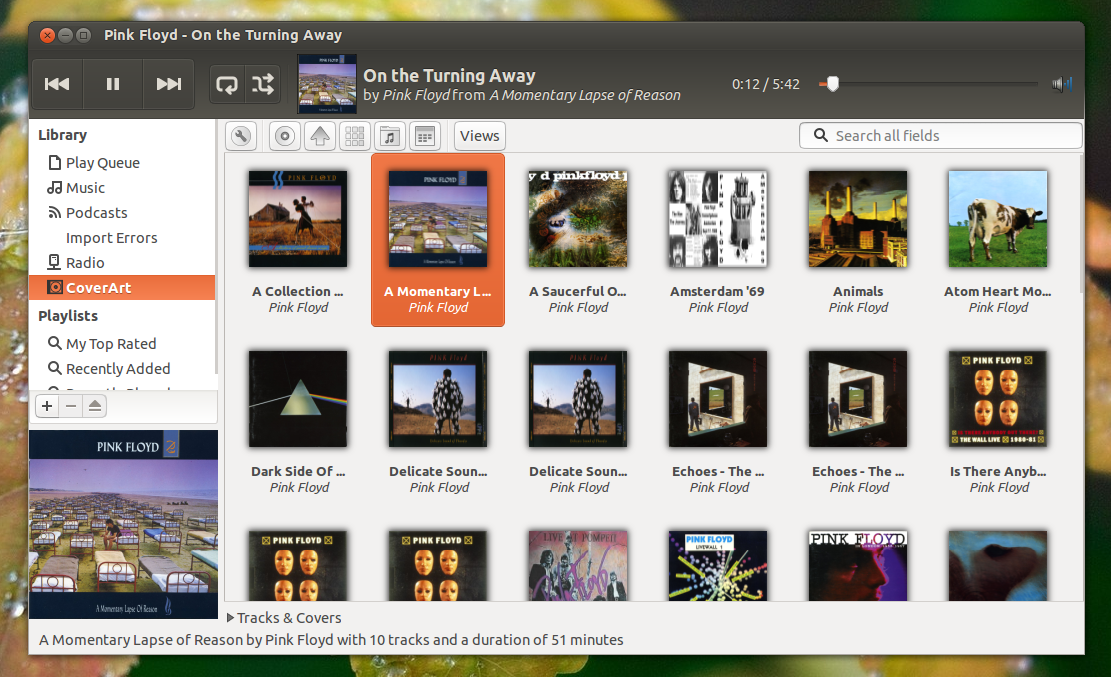This screenshot has width=1111, height=677.
Task: Click the add playlist plus button
Action: [x=47, y=406]
